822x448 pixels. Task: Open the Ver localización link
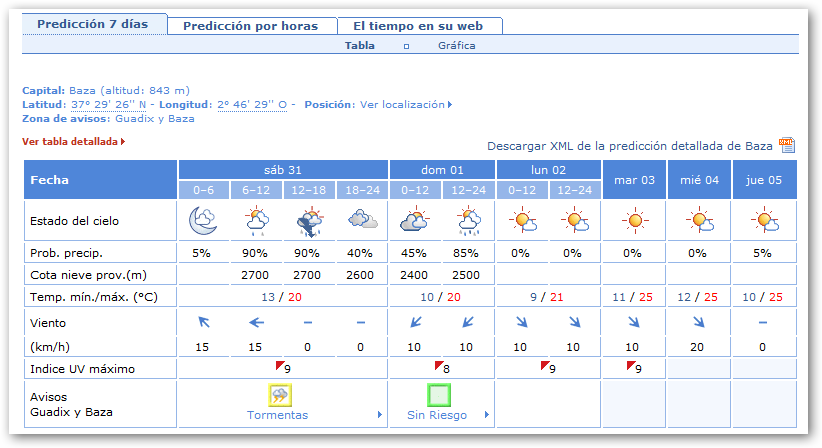[x=405, y=104]
